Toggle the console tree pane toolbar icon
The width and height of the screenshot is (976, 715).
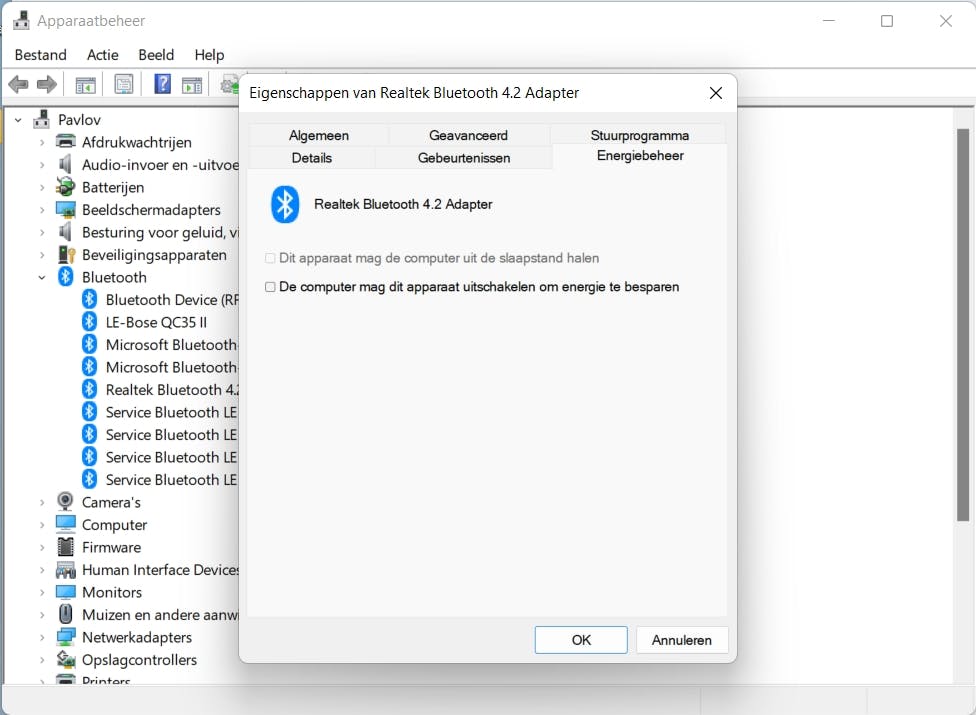click(x=85, y=85)
